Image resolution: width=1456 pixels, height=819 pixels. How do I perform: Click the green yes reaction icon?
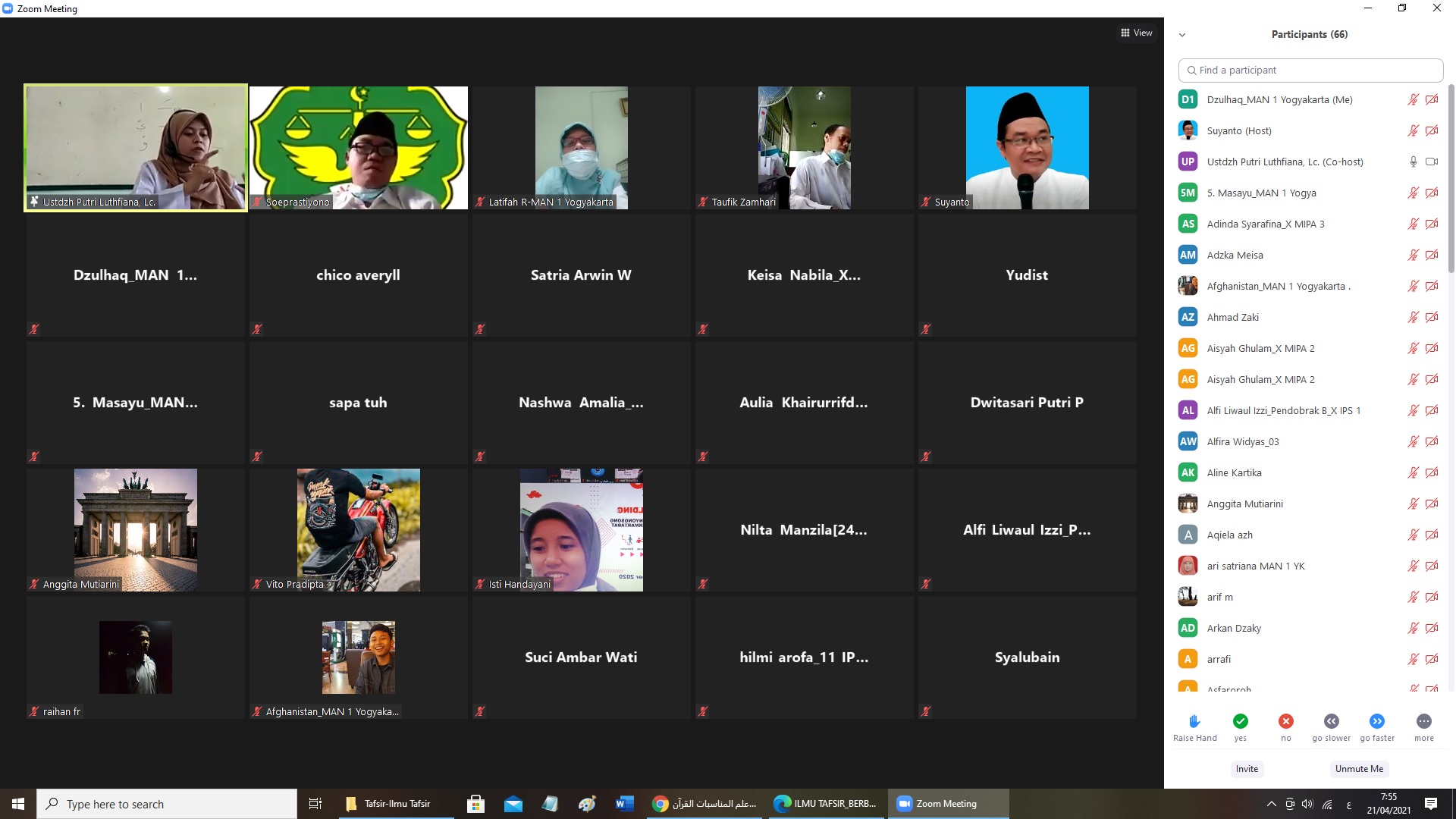[1241, 721]
